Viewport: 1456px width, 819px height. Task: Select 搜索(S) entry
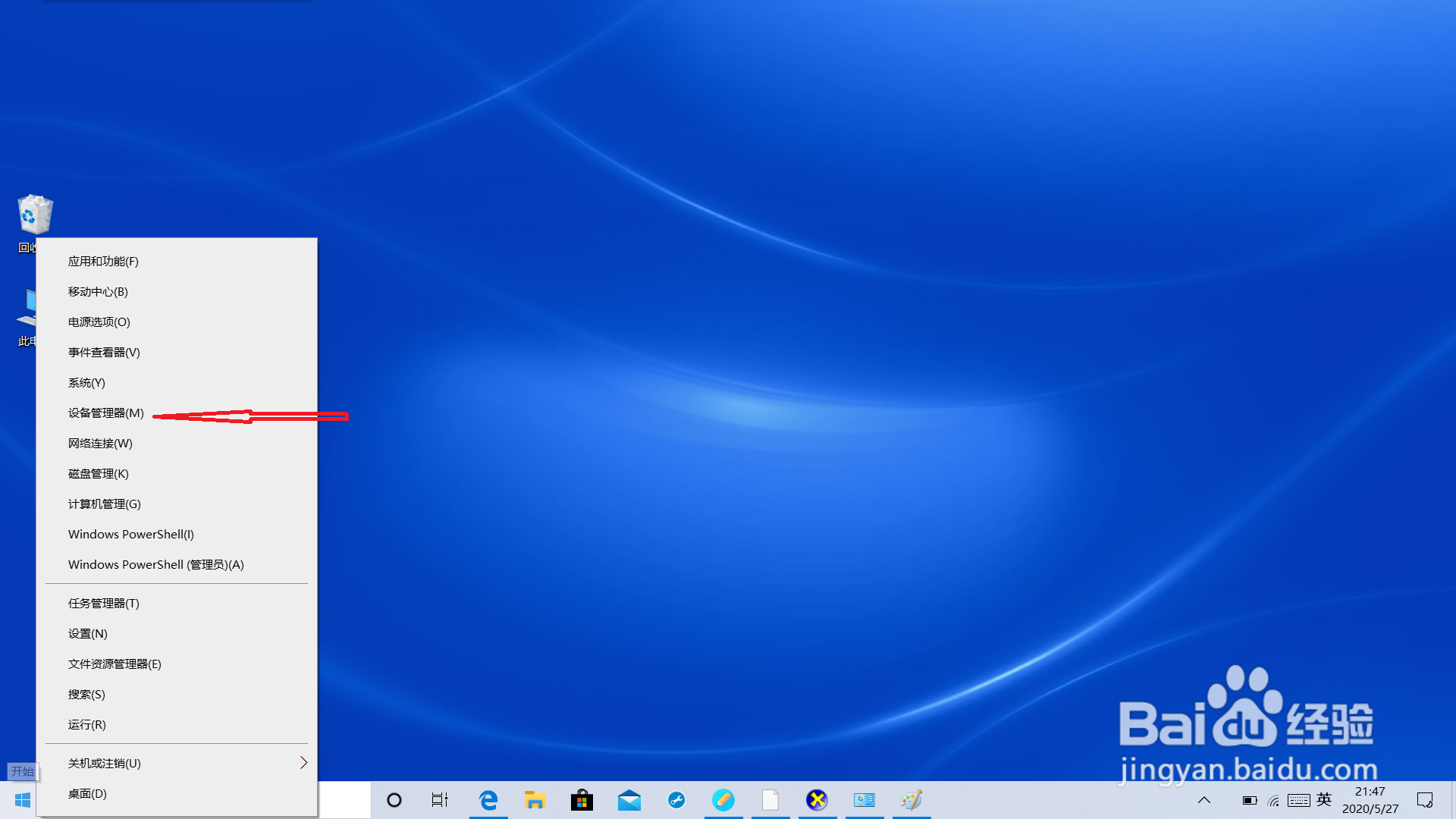point(177,695)
